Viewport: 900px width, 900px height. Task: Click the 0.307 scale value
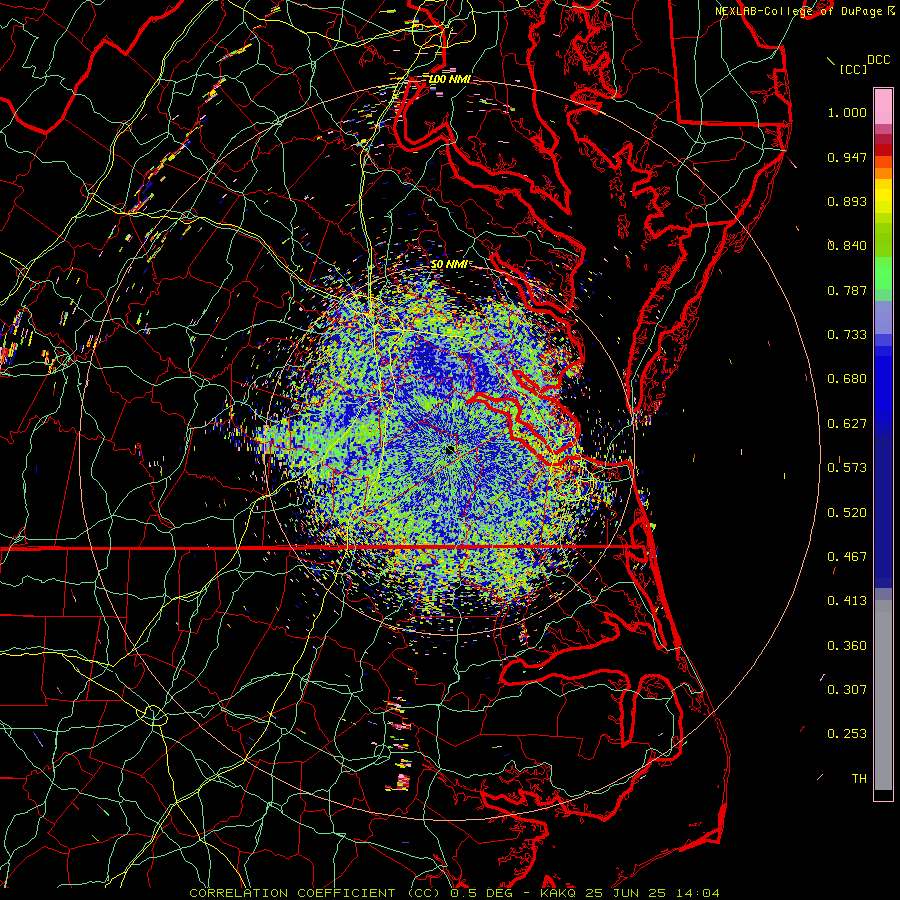pos(847,690)
